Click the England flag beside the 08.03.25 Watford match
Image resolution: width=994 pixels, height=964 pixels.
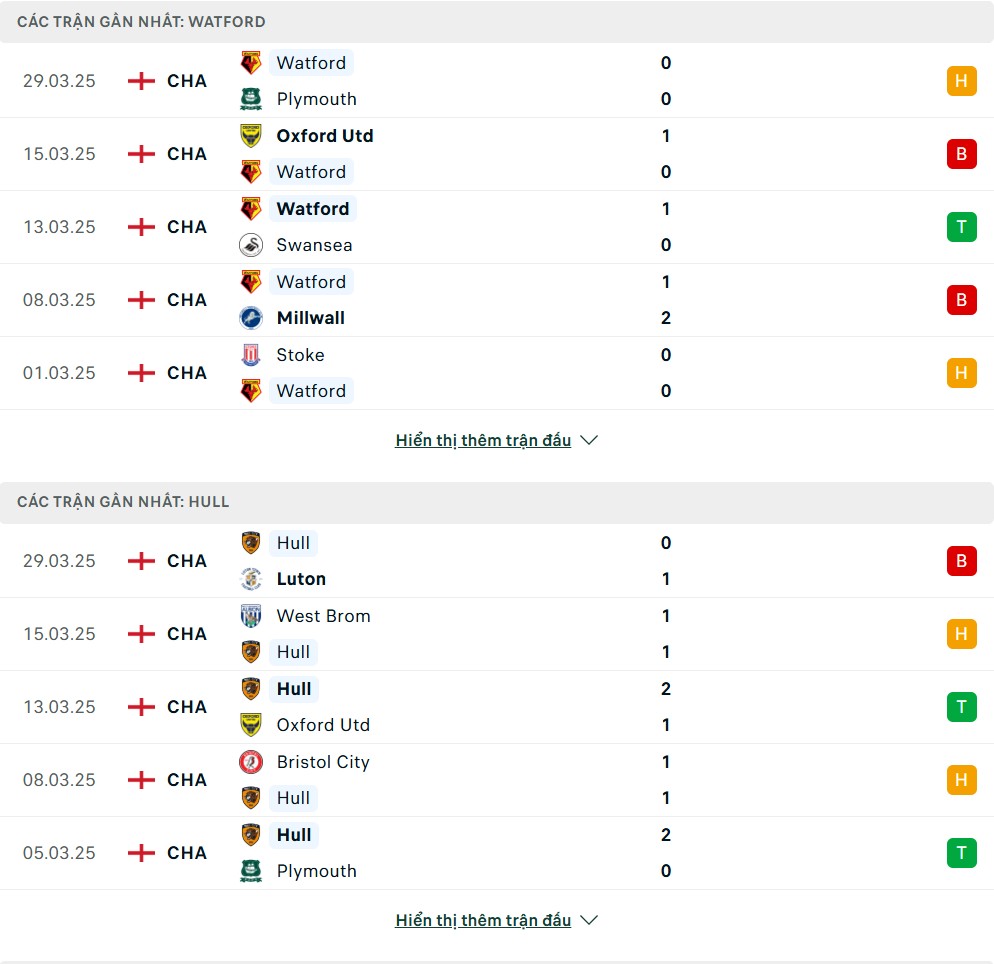(x=141, y=300)
